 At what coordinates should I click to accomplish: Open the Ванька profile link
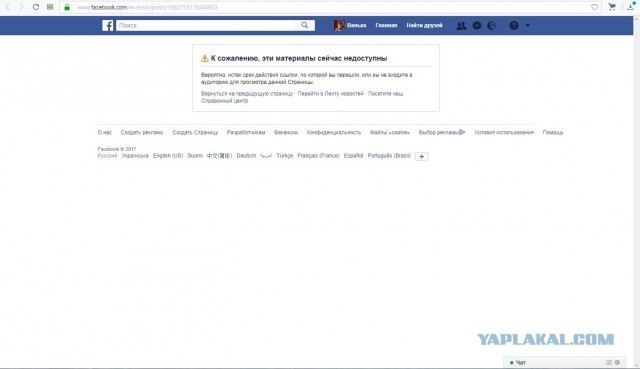[356, 25]
